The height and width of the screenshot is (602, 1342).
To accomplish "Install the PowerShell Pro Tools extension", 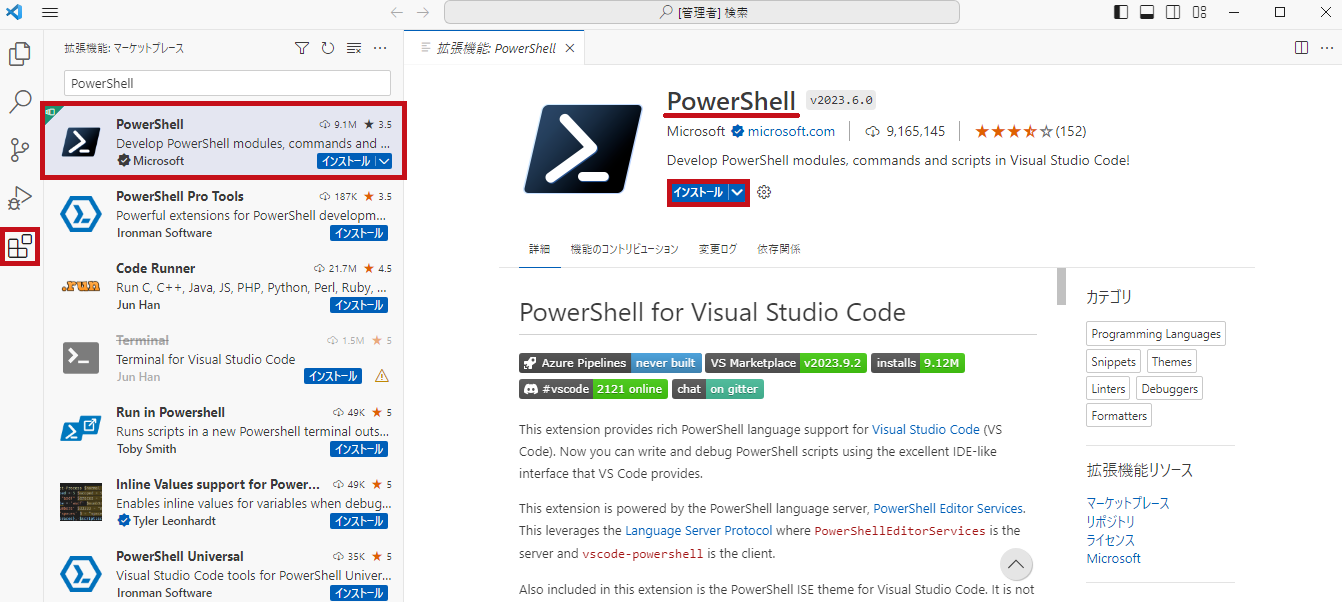I will click(x=359, y=233).
